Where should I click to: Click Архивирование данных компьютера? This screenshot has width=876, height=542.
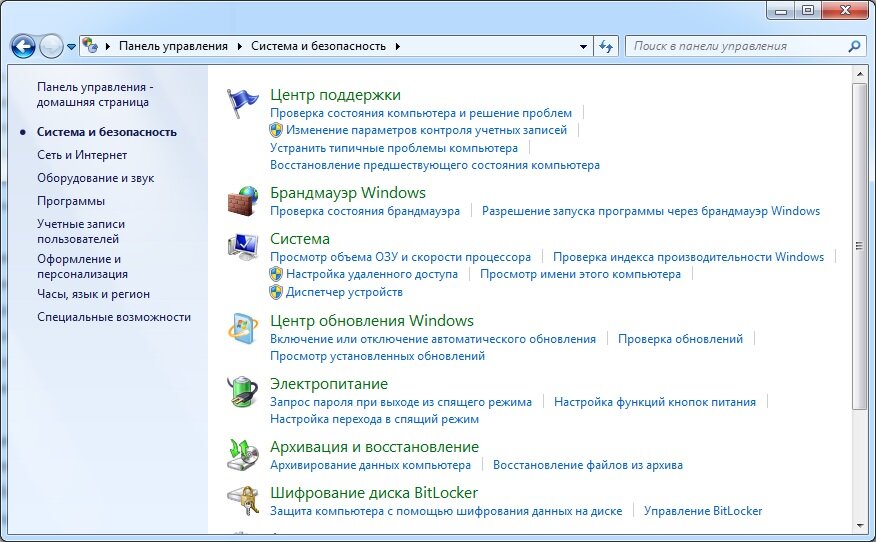(370, 465)
